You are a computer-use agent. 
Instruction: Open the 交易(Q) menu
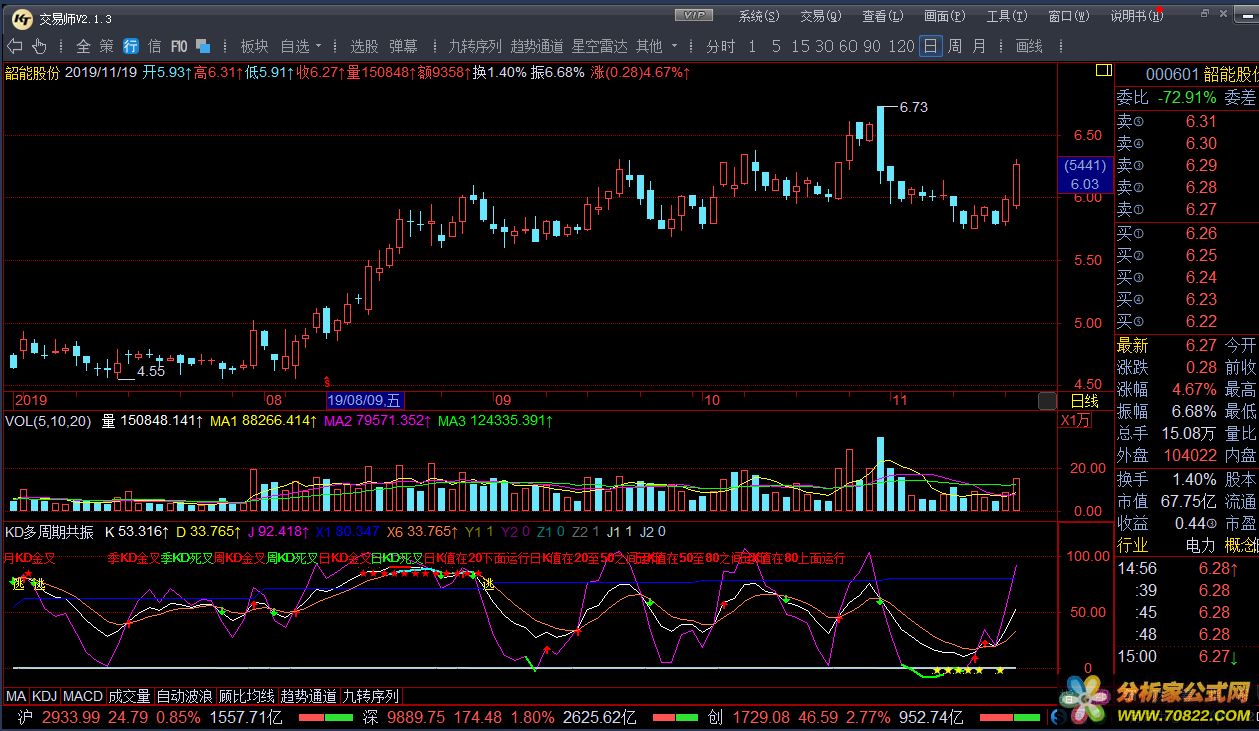click(x=821, y=16)
